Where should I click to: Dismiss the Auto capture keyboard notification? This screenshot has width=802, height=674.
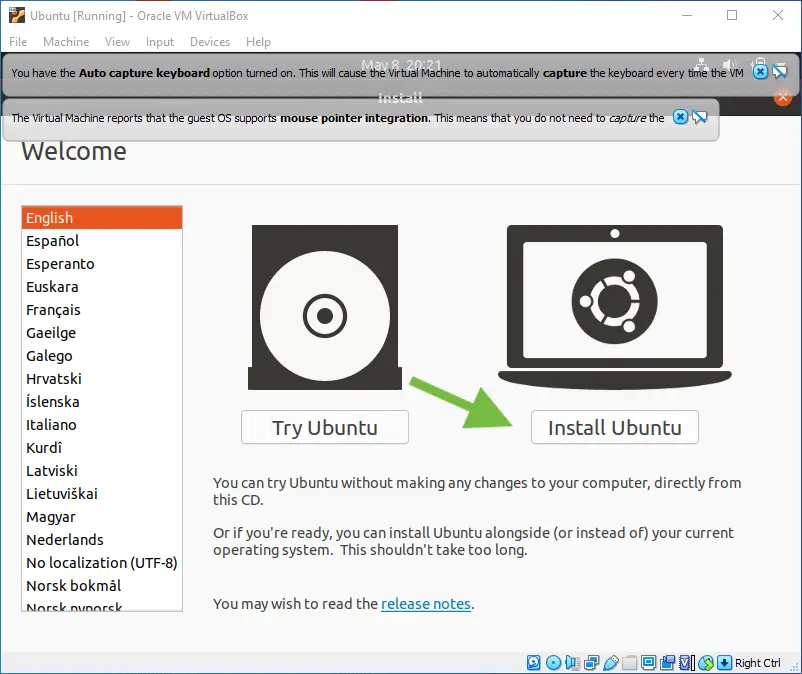(x=760, y=72)
